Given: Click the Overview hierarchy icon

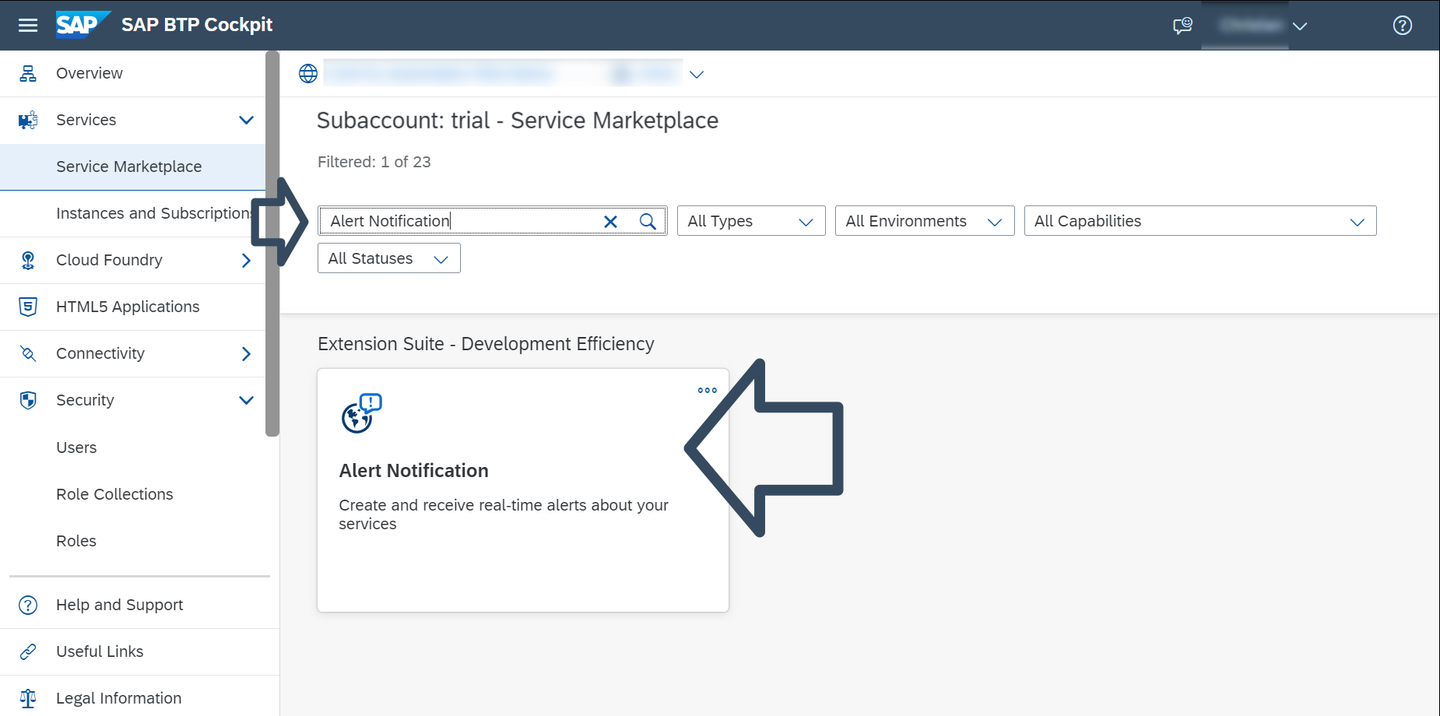Looking at the screenshot, I should [x=28, y=73].
